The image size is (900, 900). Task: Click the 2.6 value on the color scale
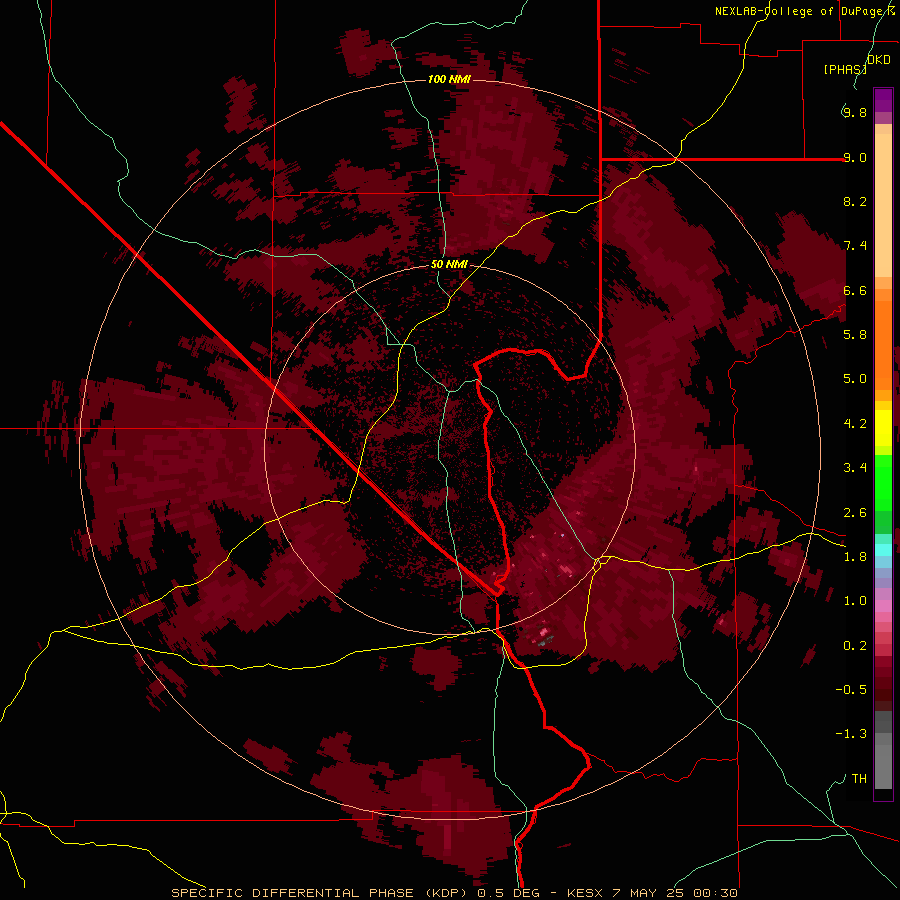855,513
